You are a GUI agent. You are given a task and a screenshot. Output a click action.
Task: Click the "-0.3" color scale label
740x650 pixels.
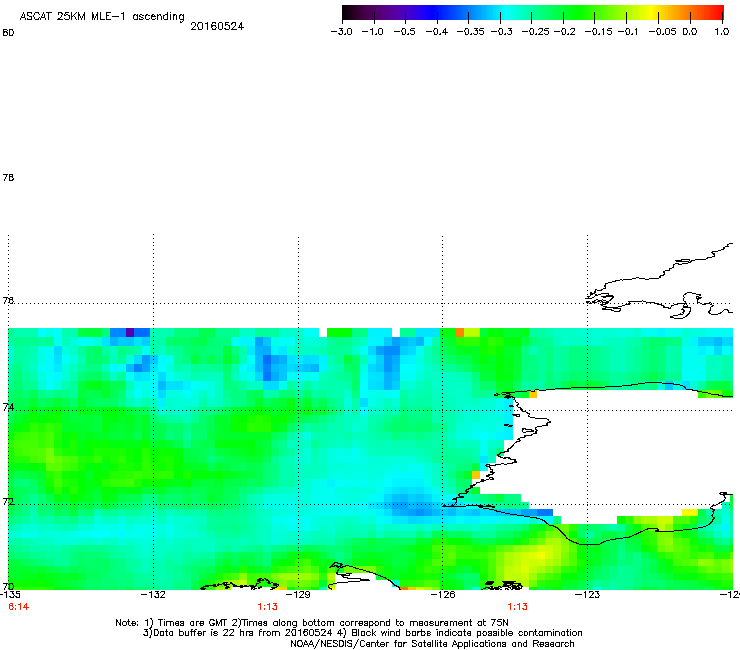(501, 32)
